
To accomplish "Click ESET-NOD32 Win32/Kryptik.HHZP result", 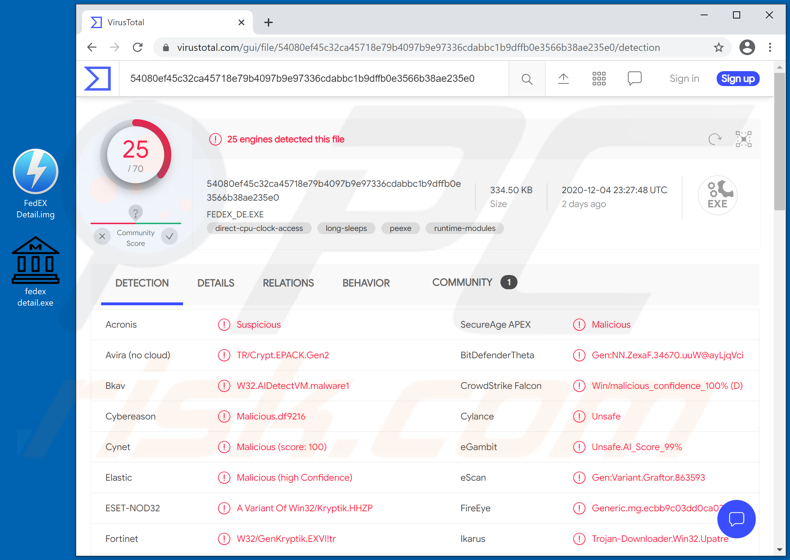I will (x=305, y=508).
